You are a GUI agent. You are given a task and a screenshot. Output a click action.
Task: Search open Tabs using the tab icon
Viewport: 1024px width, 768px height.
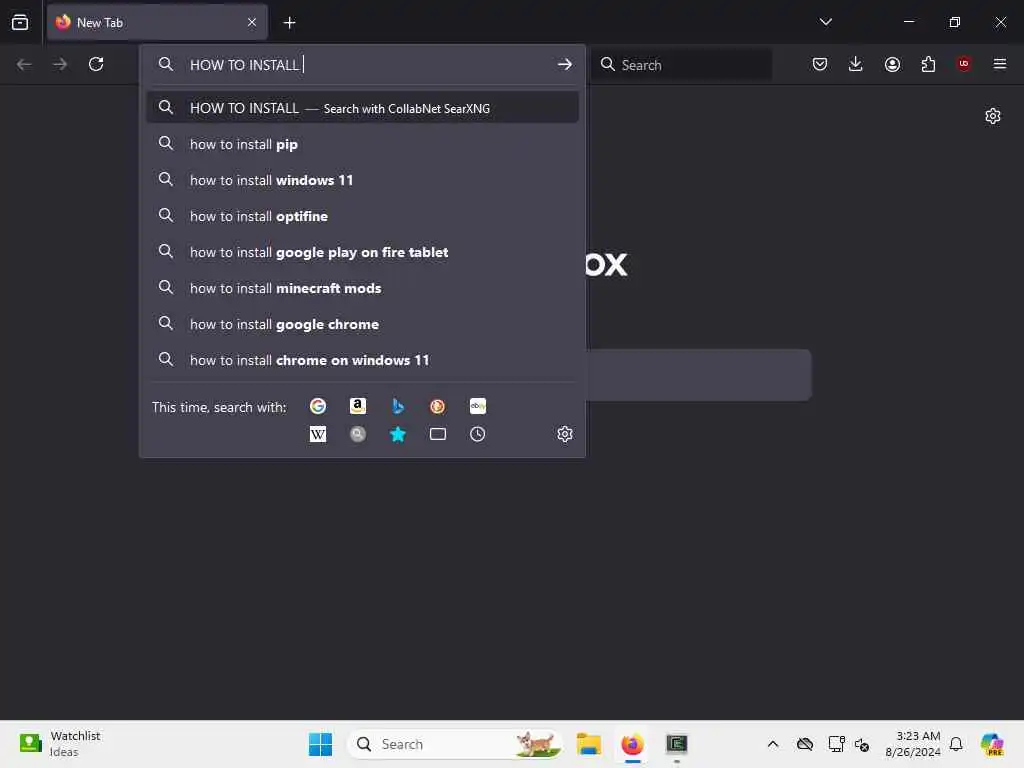click(x=438, y=434)
